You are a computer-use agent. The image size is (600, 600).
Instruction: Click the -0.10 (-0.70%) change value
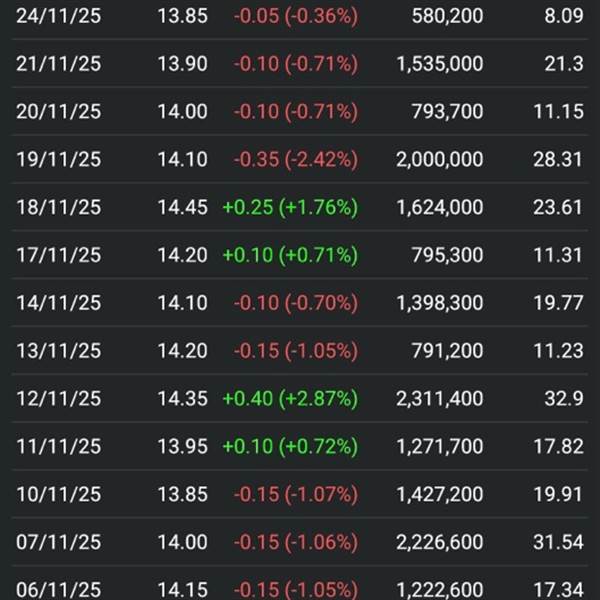tap(295, 303)
